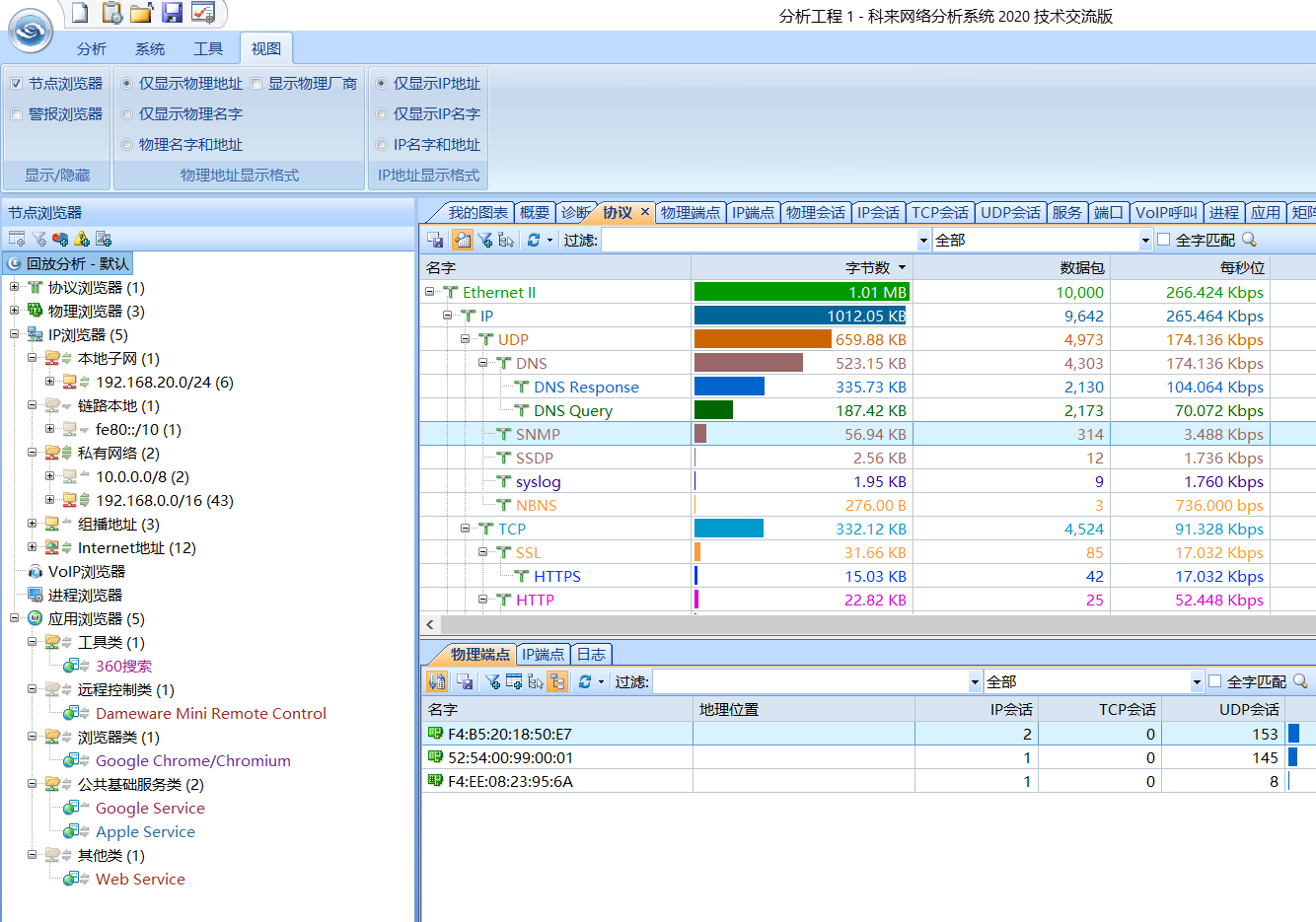Click the new blank document icon
Screen dimensions: 1316x922
pos(80,13)
